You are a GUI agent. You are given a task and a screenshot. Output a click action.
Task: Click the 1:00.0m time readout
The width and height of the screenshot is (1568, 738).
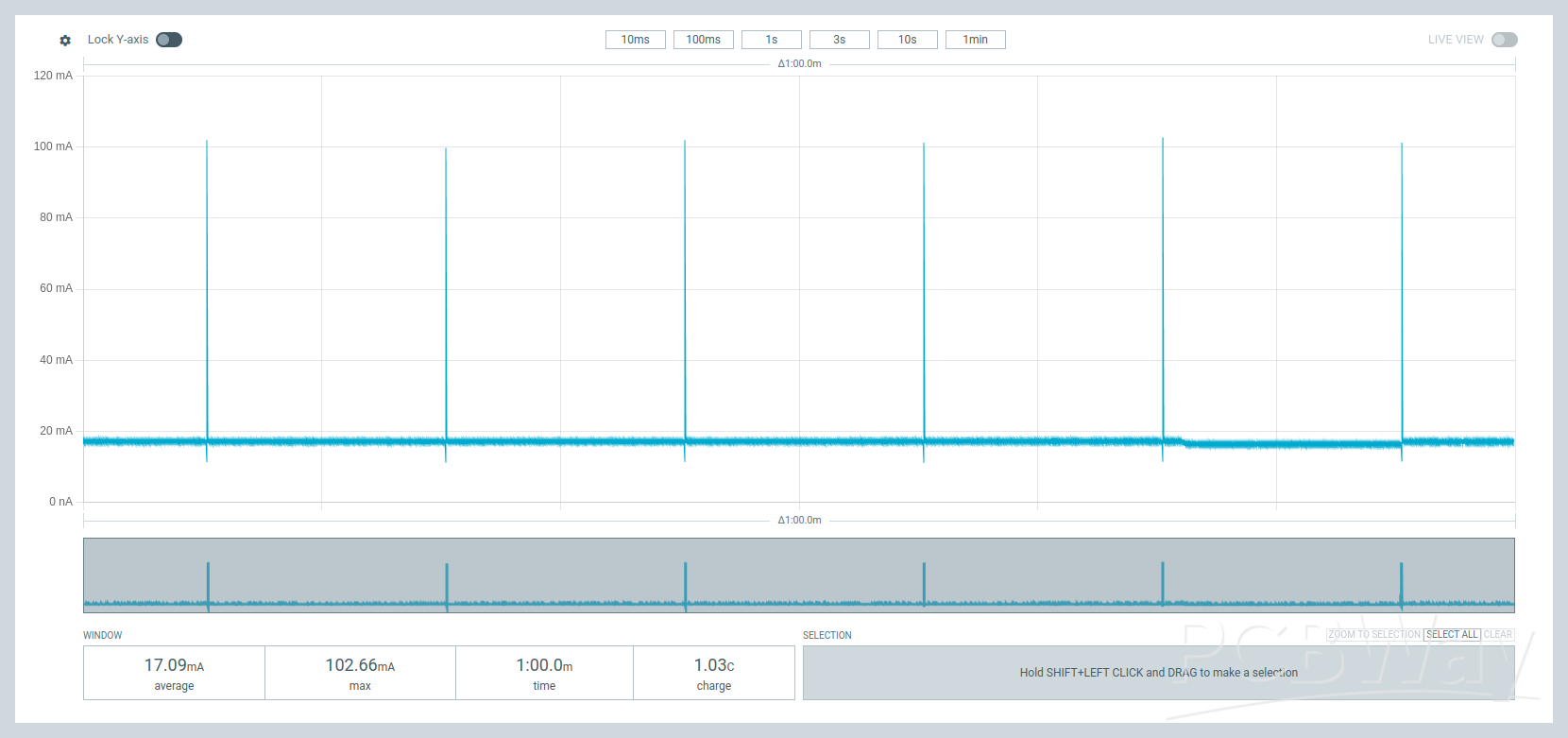tap(544, 673)
